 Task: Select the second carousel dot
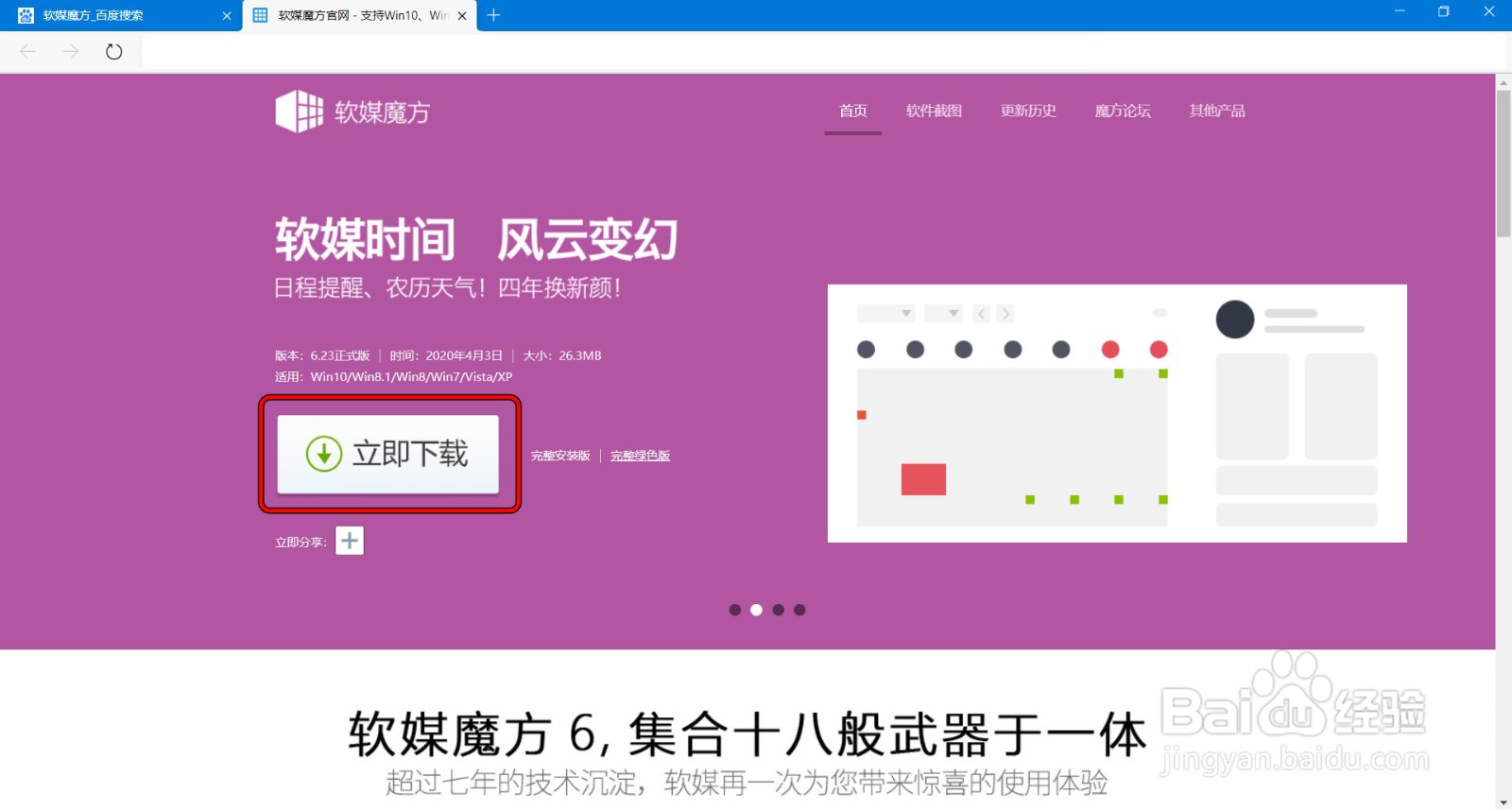756,610
